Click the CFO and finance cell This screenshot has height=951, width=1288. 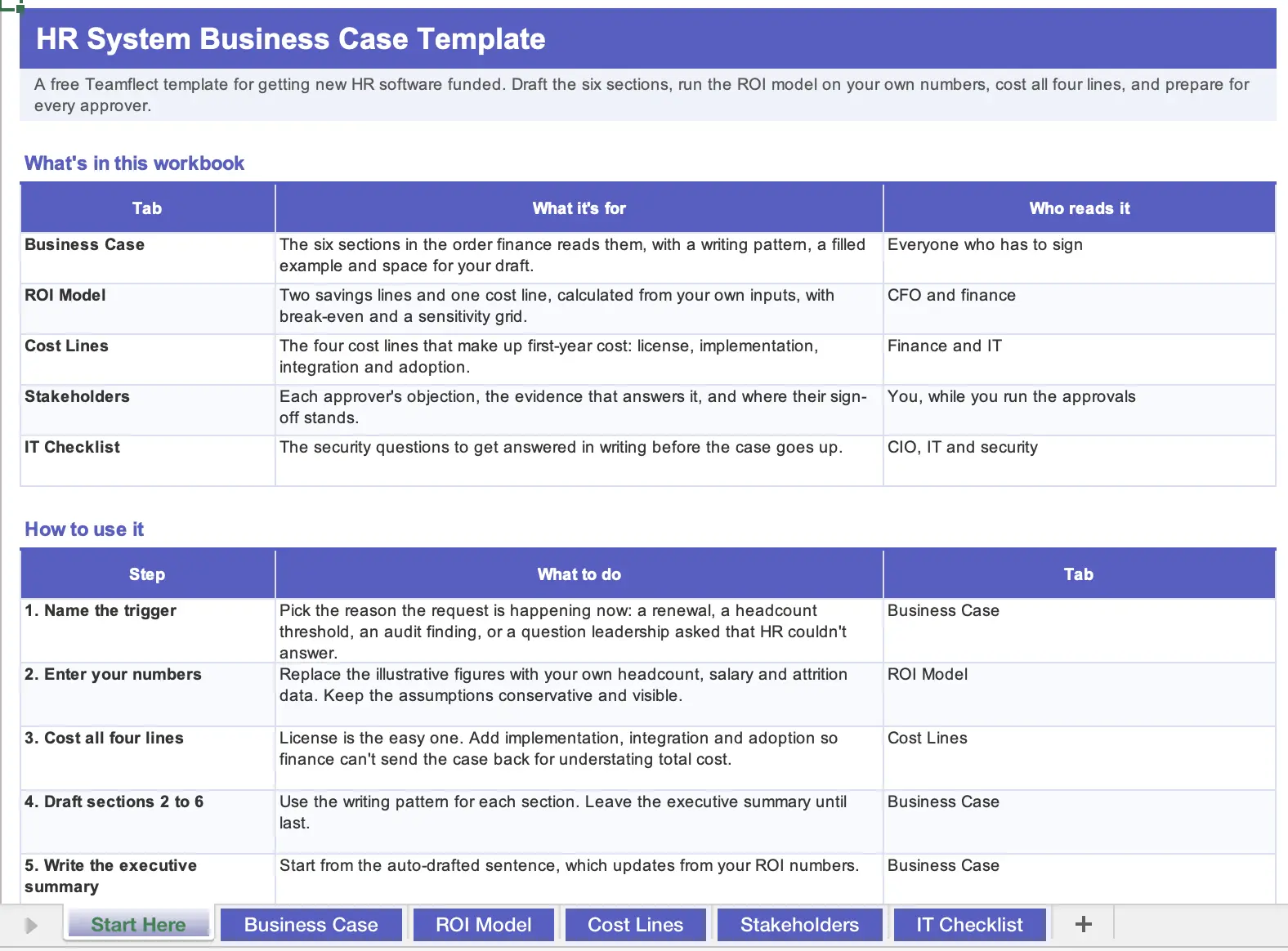pos(1079,309)
